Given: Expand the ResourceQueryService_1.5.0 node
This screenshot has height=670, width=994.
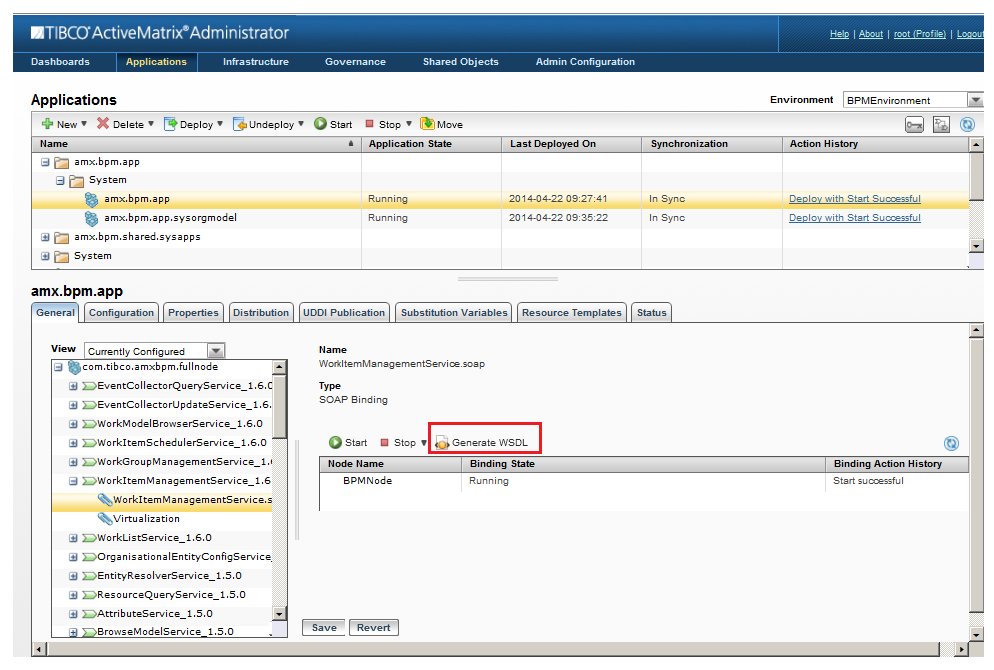Looking at the screenshot, I should click(73, 595).
